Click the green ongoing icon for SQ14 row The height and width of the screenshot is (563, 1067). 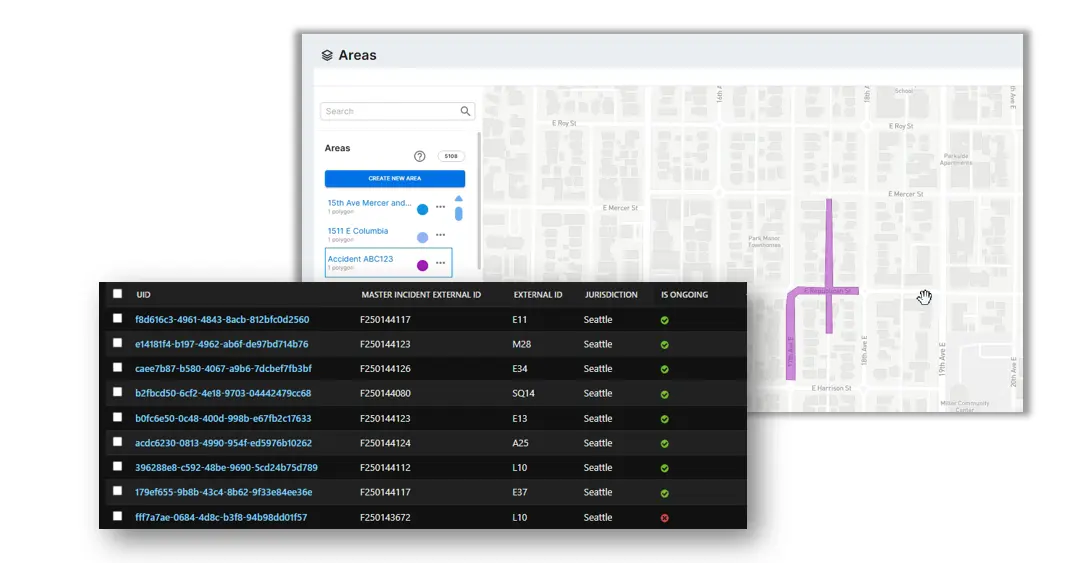(x=665, y=394)
